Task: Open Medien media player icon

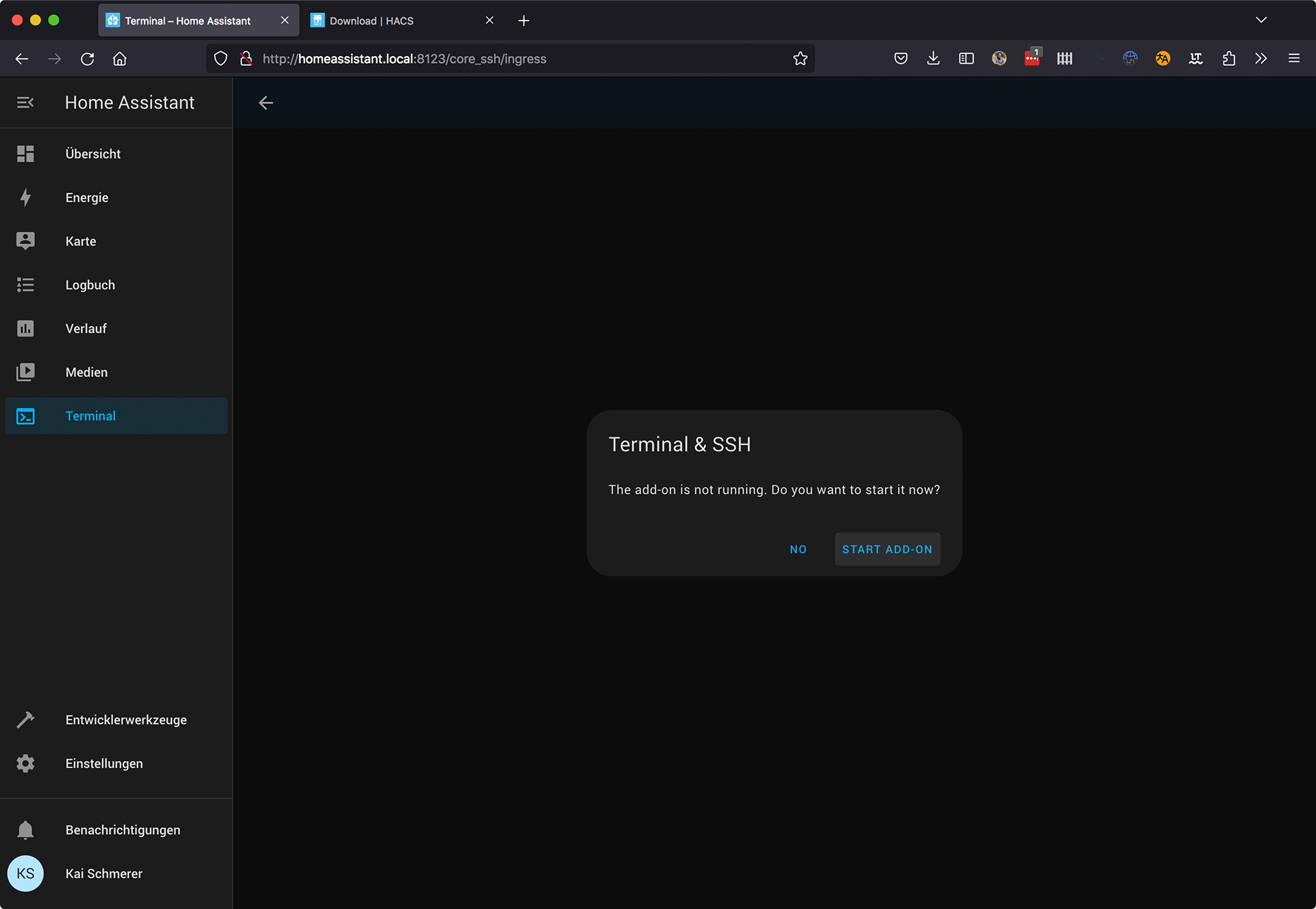Action: click(x=25, y=372)
